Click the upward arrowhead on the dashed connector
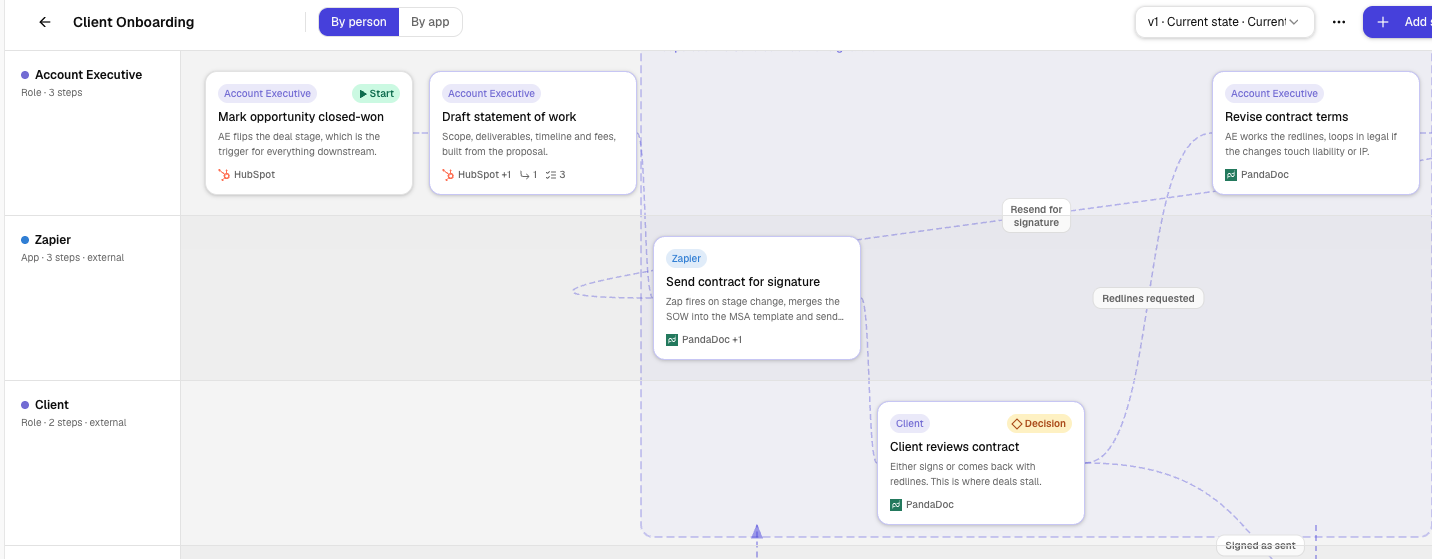 pos(757,532)
